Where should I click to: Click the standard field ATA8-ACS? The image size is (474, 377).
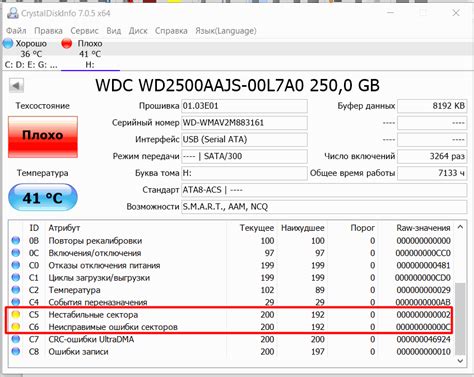[324, 190]
